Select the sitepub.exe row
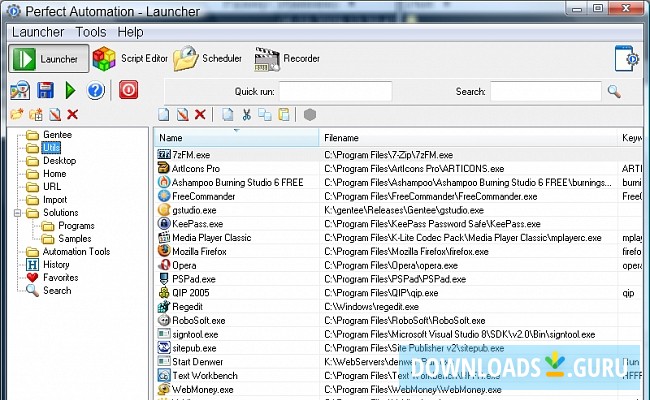The width and height of the screenshot is (650, 400). click(398, 348)
